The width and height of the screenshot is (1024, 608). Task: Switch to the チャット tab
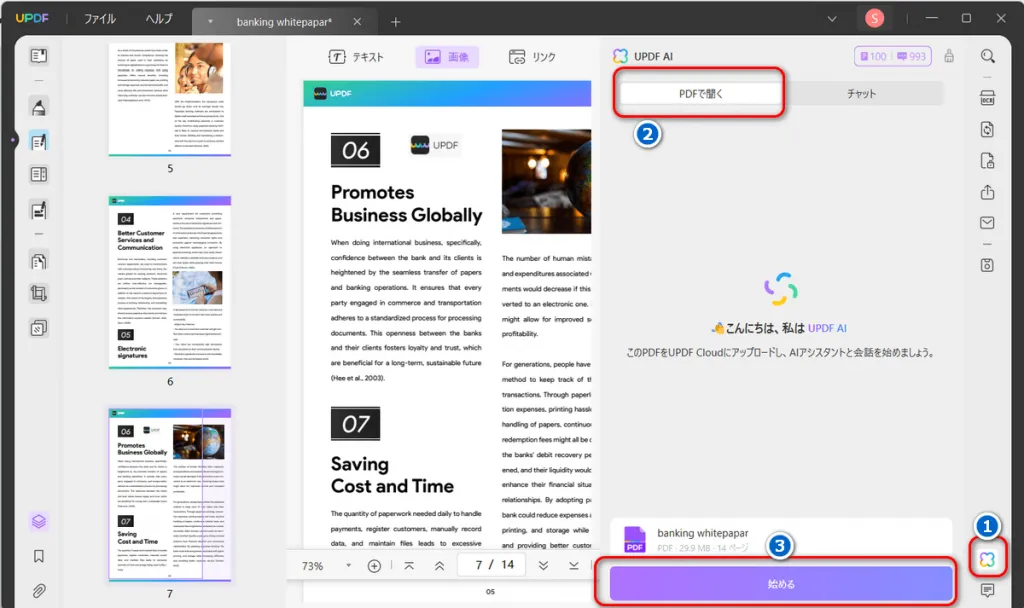861,94
